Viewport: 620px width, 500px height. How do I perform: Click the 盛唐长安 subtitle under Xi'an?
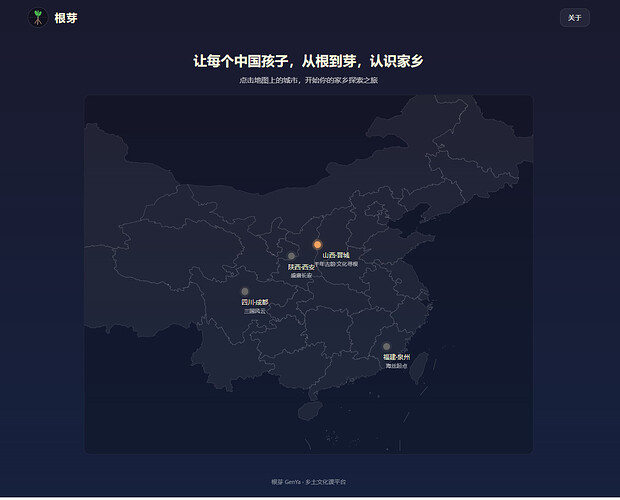coord(301,275)
